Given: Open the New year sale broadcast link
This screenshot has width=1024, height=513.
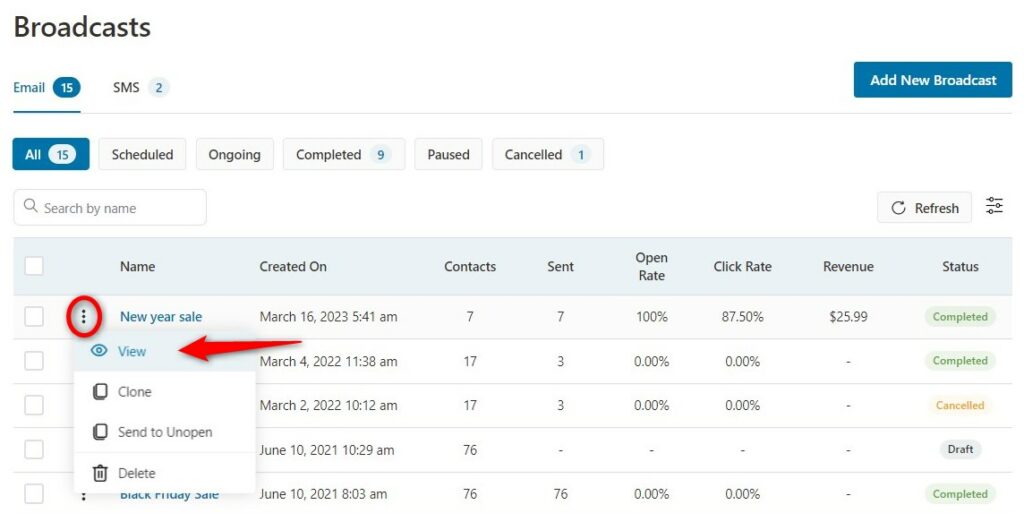Looking at the screenshot, I should pos(161,317).
